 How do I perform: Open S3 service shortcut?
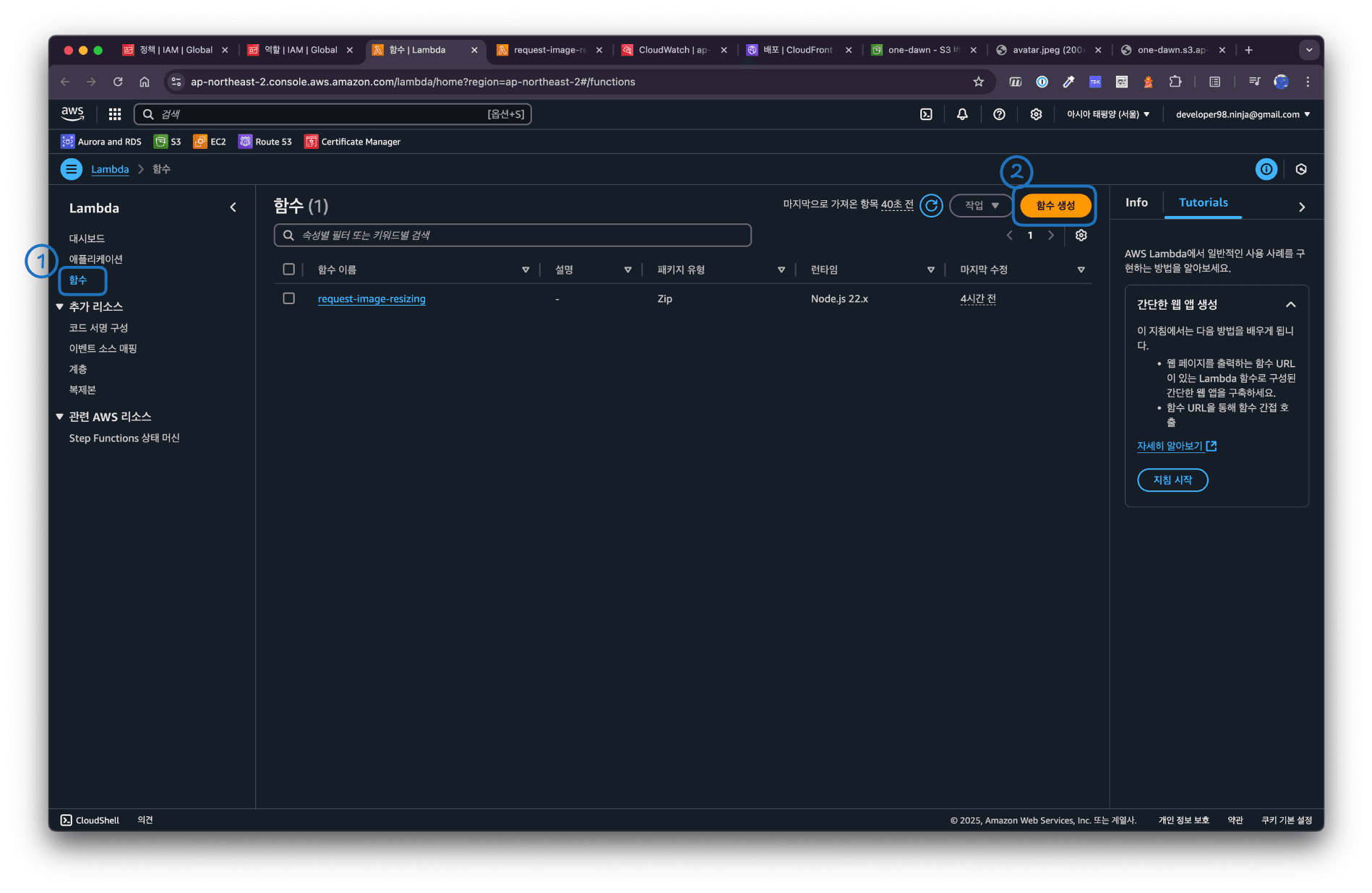[x=168, y=142]
